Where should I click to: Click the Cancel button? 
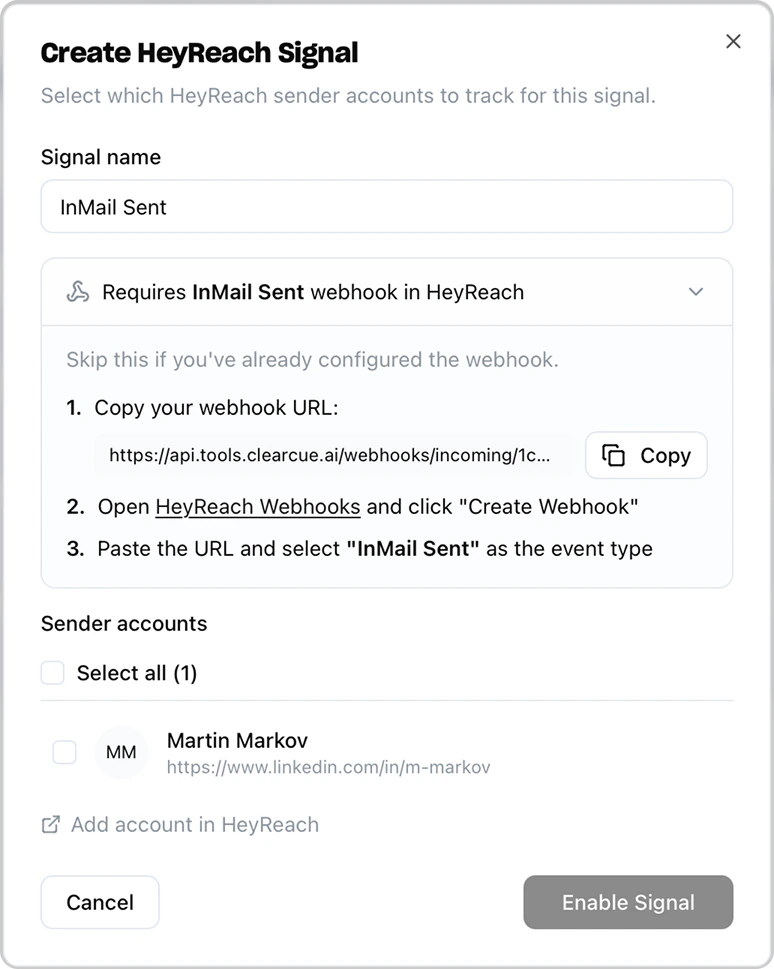99,902
